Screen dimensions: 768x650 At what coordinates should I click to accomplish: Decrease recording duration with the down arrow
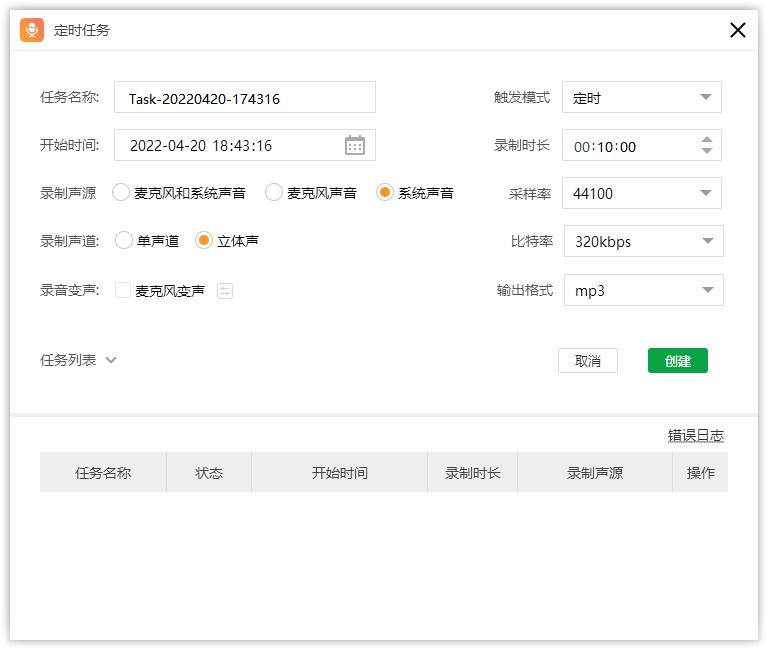click(x=707, y=152)
